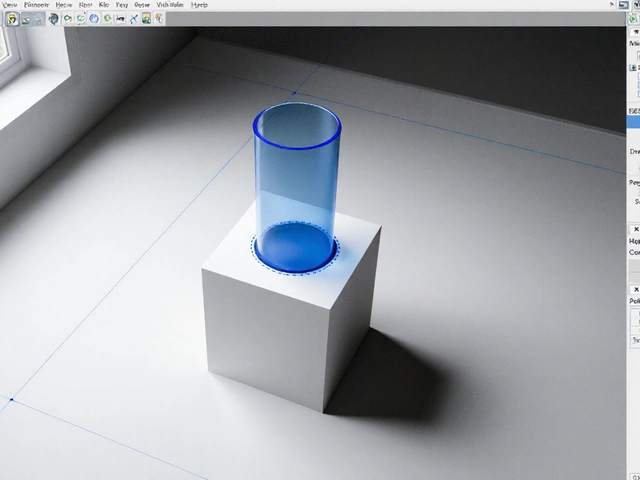Click the blue globe toolbar icon

(x=94, y=18)
